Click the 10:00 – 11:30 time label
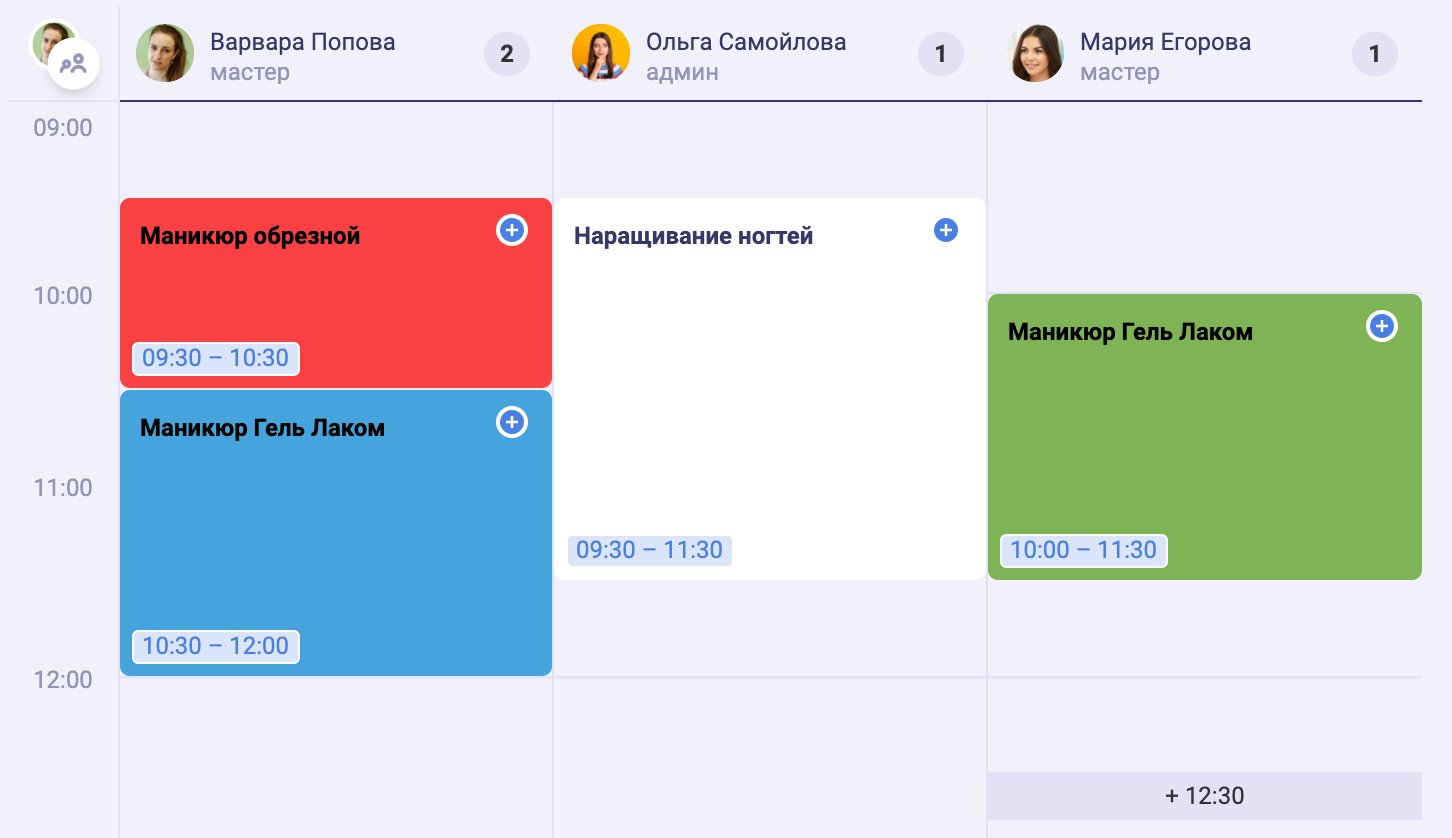 pos(1084,550)
